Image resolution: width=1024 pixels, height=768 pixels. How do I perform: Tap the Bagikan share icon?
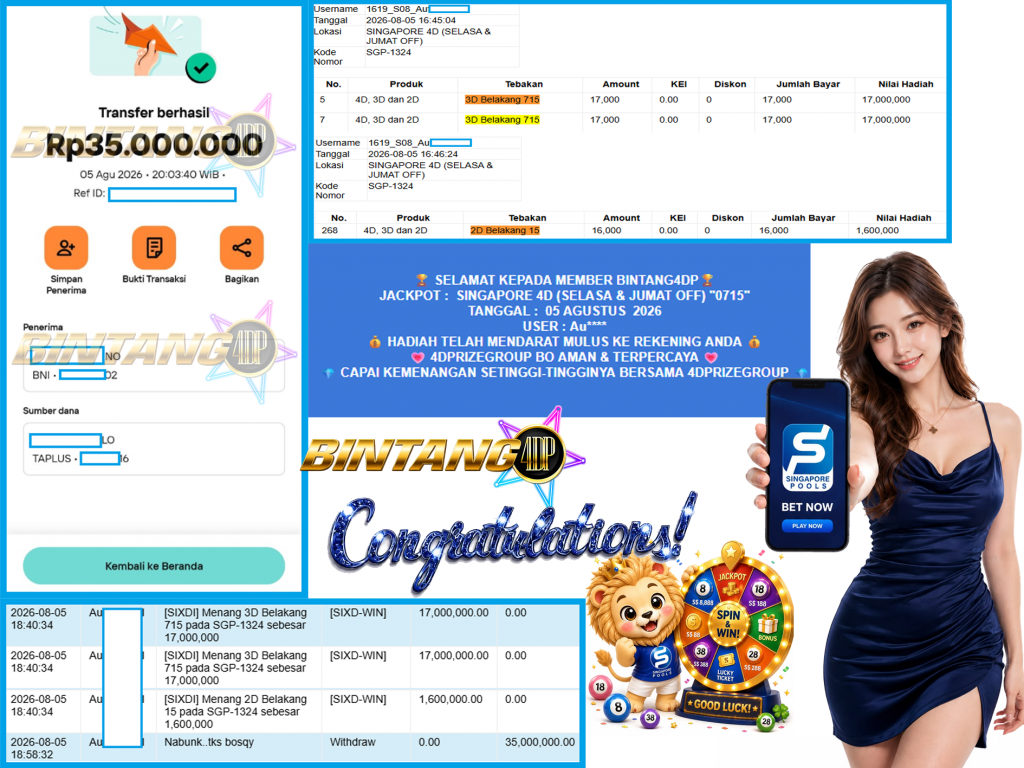(242, 248)
